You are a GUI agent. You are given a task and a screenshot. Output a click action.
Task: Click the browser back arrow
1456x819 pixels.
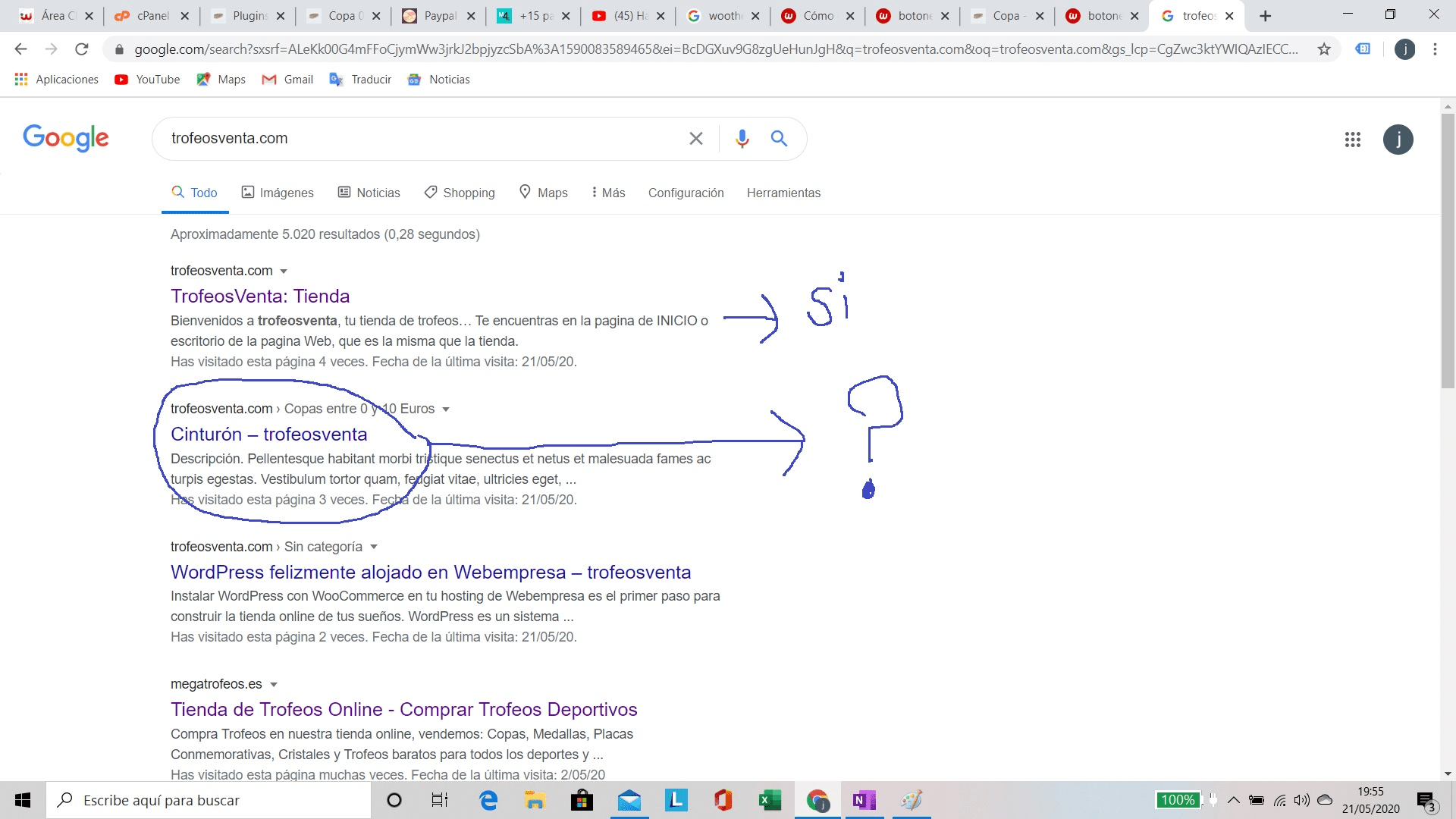click(20, 49)
